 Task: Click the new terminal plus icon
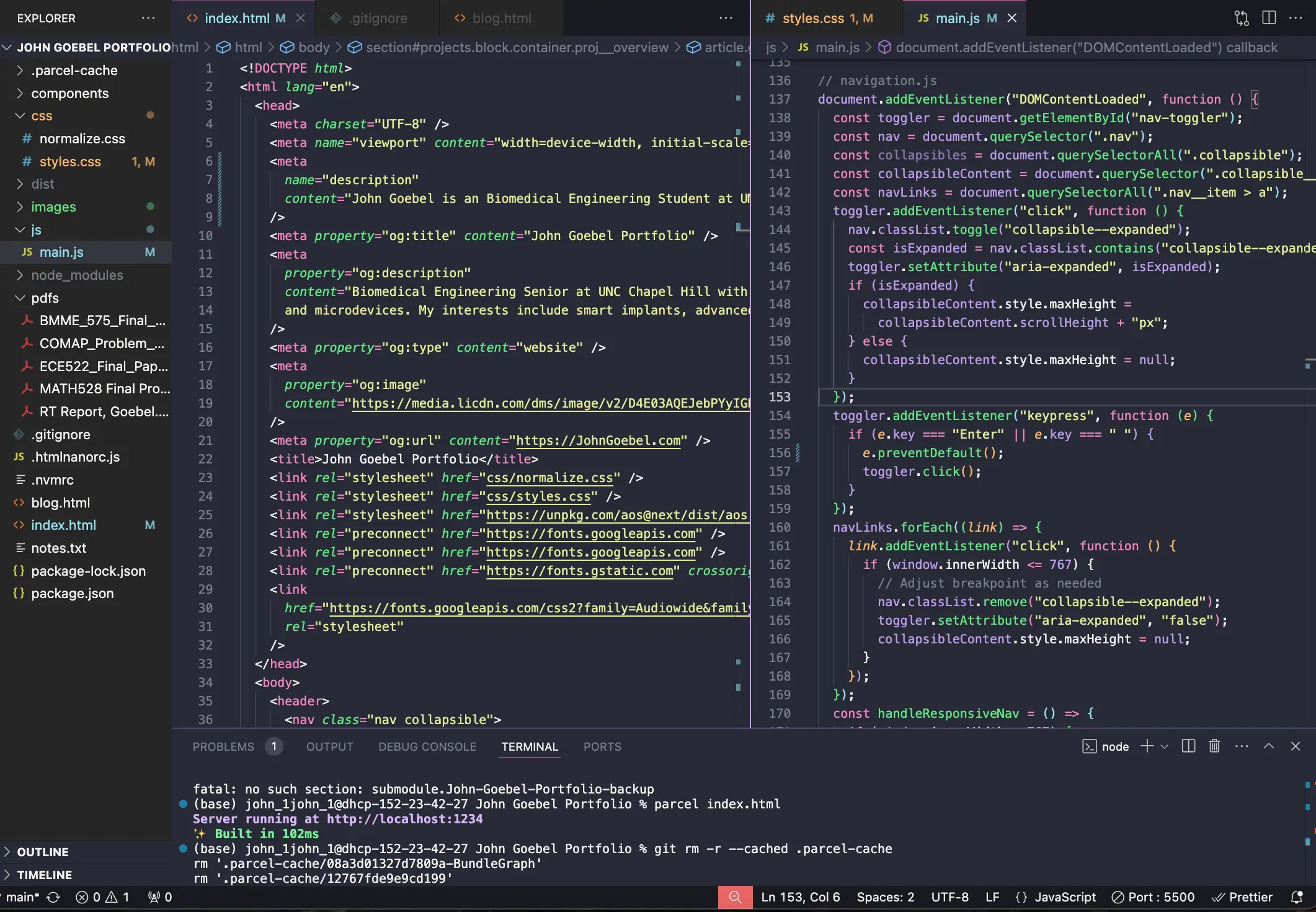click(1147, 746)
